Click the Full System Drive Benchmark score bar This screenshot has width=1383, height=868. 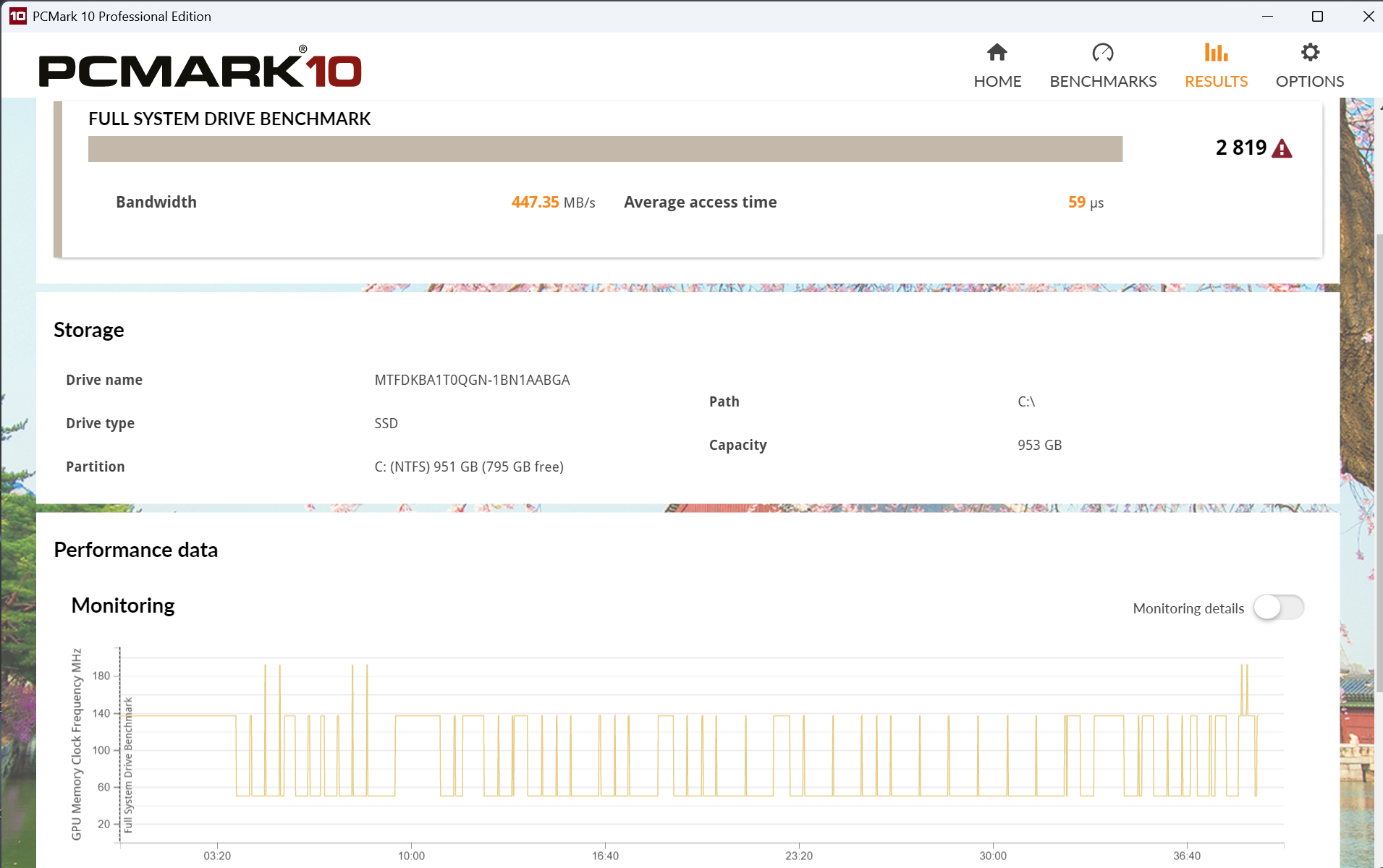605,149
